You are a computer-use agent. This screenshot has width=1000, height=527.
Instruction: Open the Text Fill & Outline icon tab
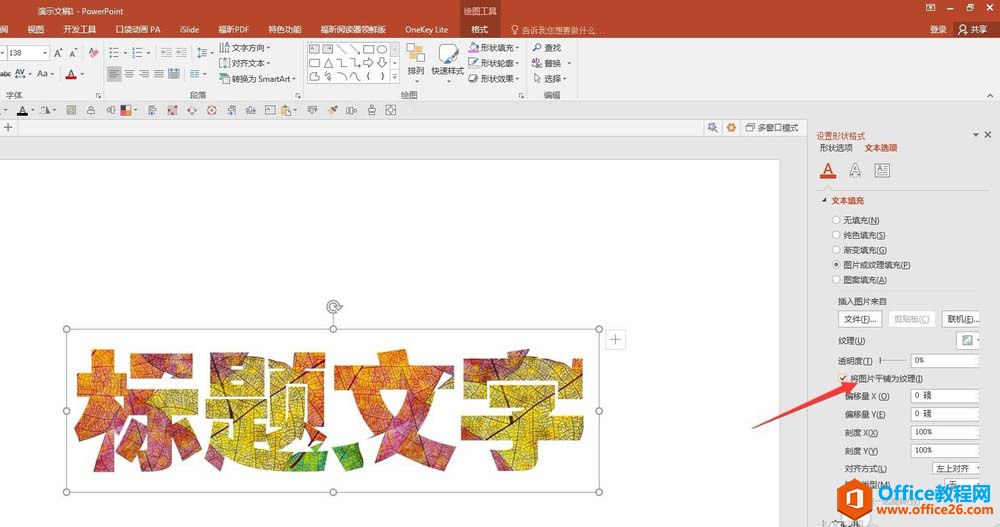point(827,170)
